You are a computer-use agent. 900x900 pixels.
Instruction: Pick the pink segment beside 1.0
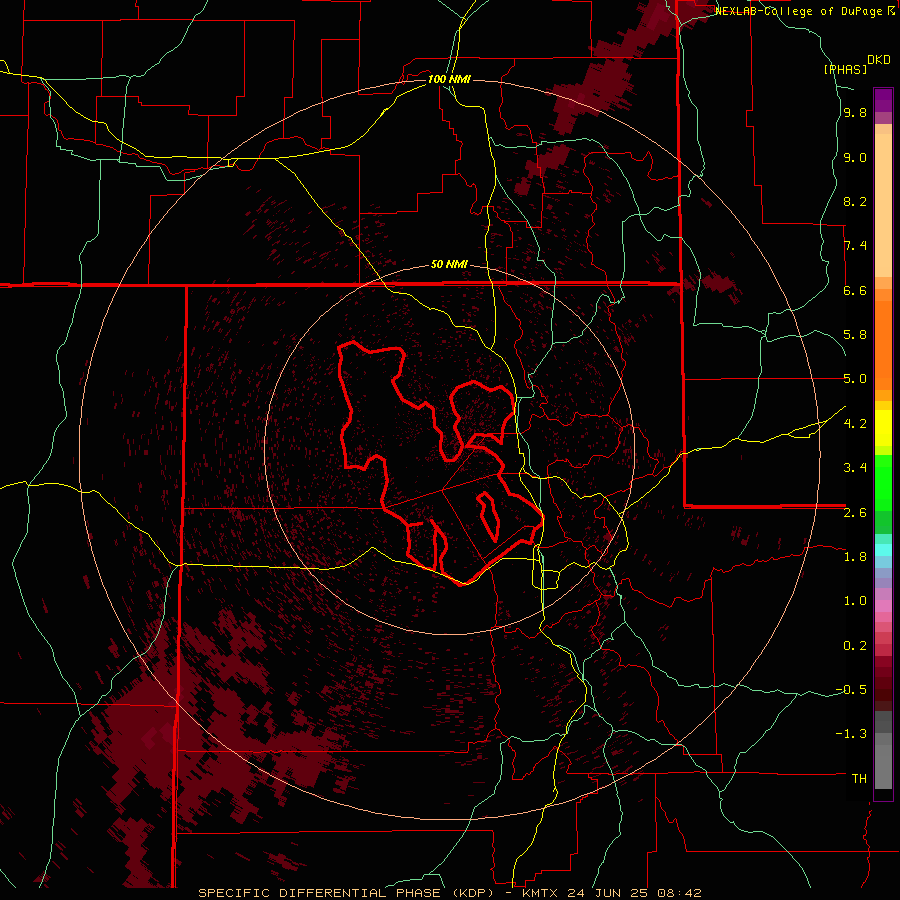[x=883, y=606]
